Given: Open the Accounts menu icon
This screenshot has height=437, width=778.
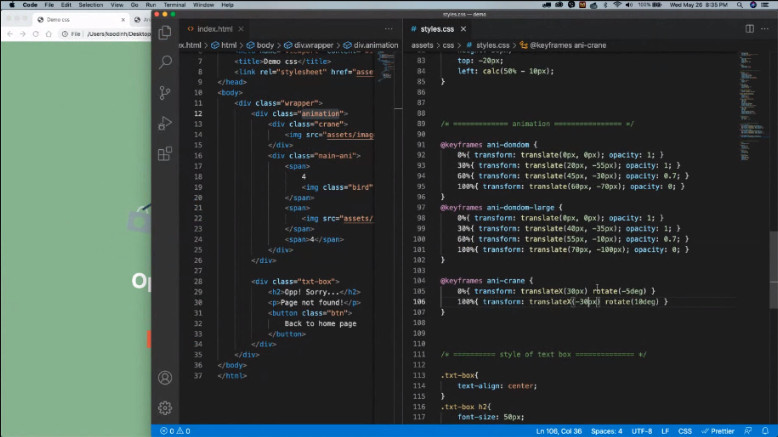Looking at the screenshot, I should point(165,378).
